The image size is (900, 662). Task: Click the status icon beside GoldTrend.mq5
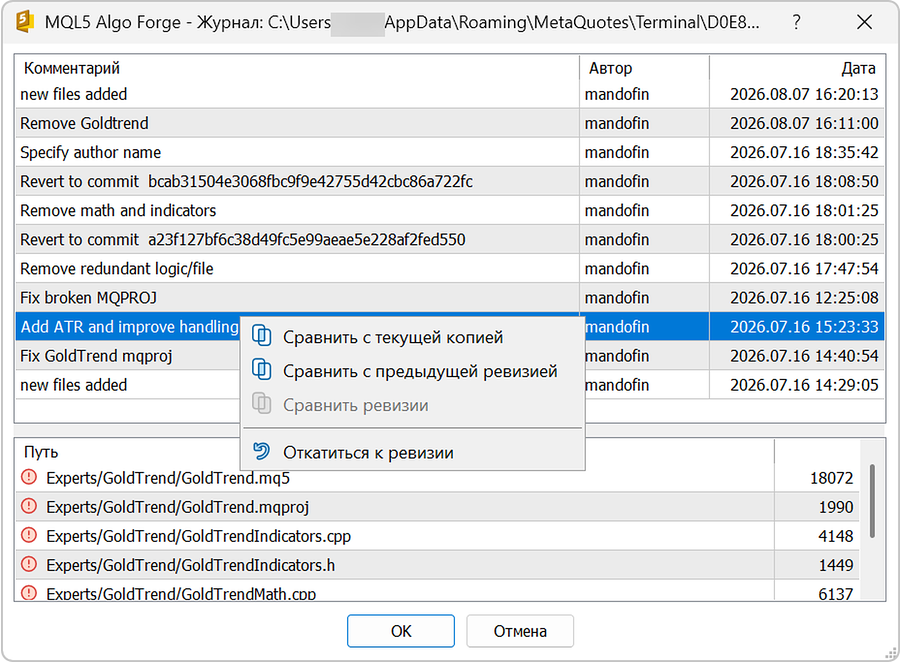point(29,477)
